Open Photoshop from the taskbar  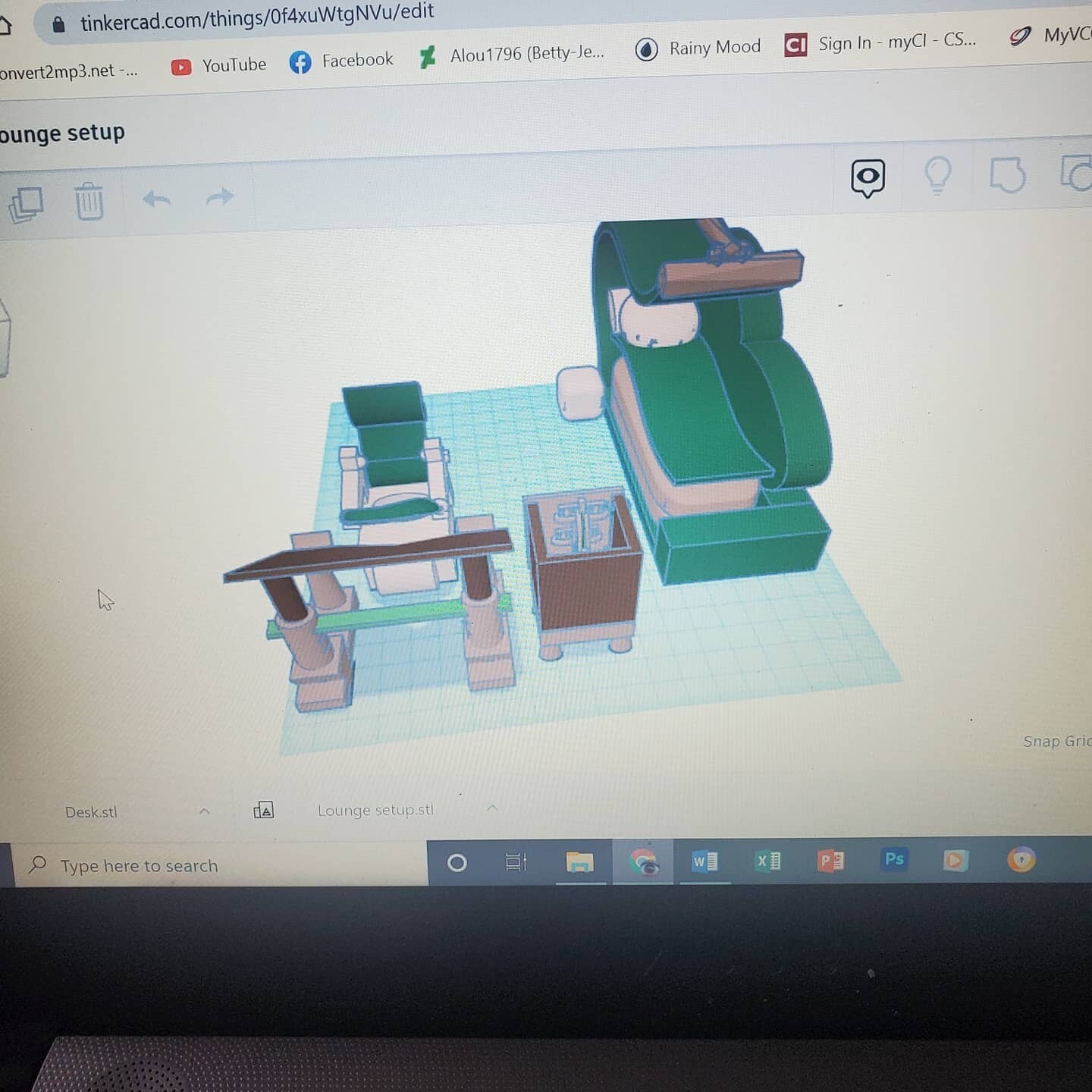point(894,859)
